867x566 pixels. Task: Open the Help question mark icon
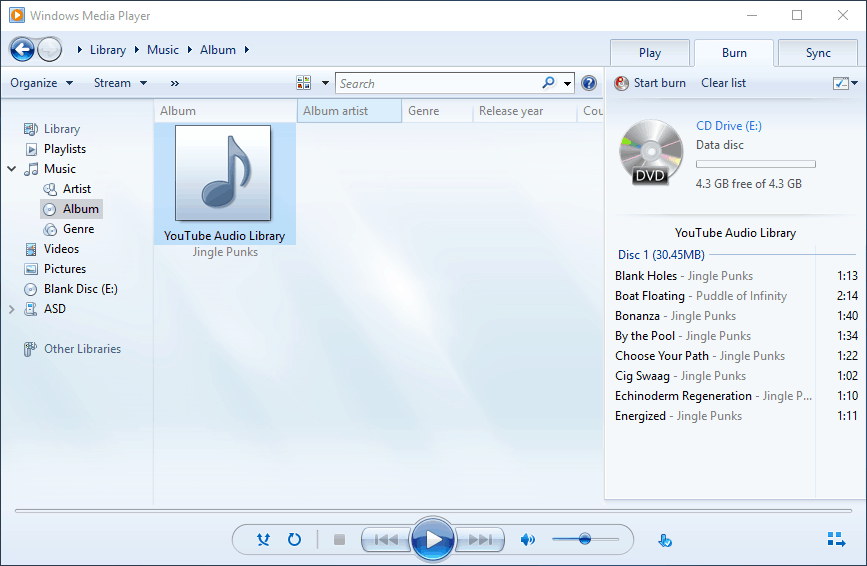[589, 83]
